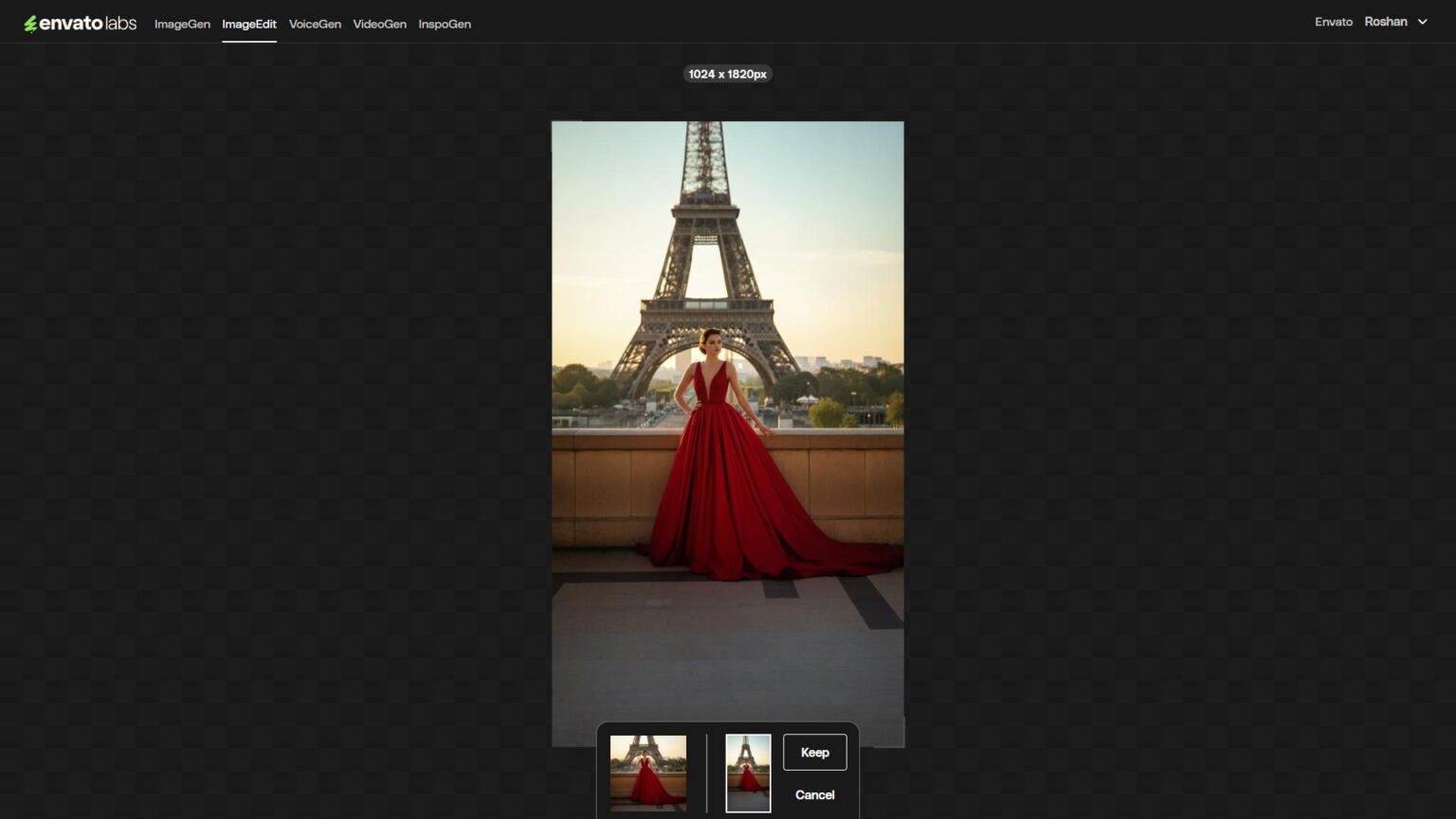This screenshot has height=819, width=1456.
Task: Expand the Roshan account dropdown
Action: 1396,21
